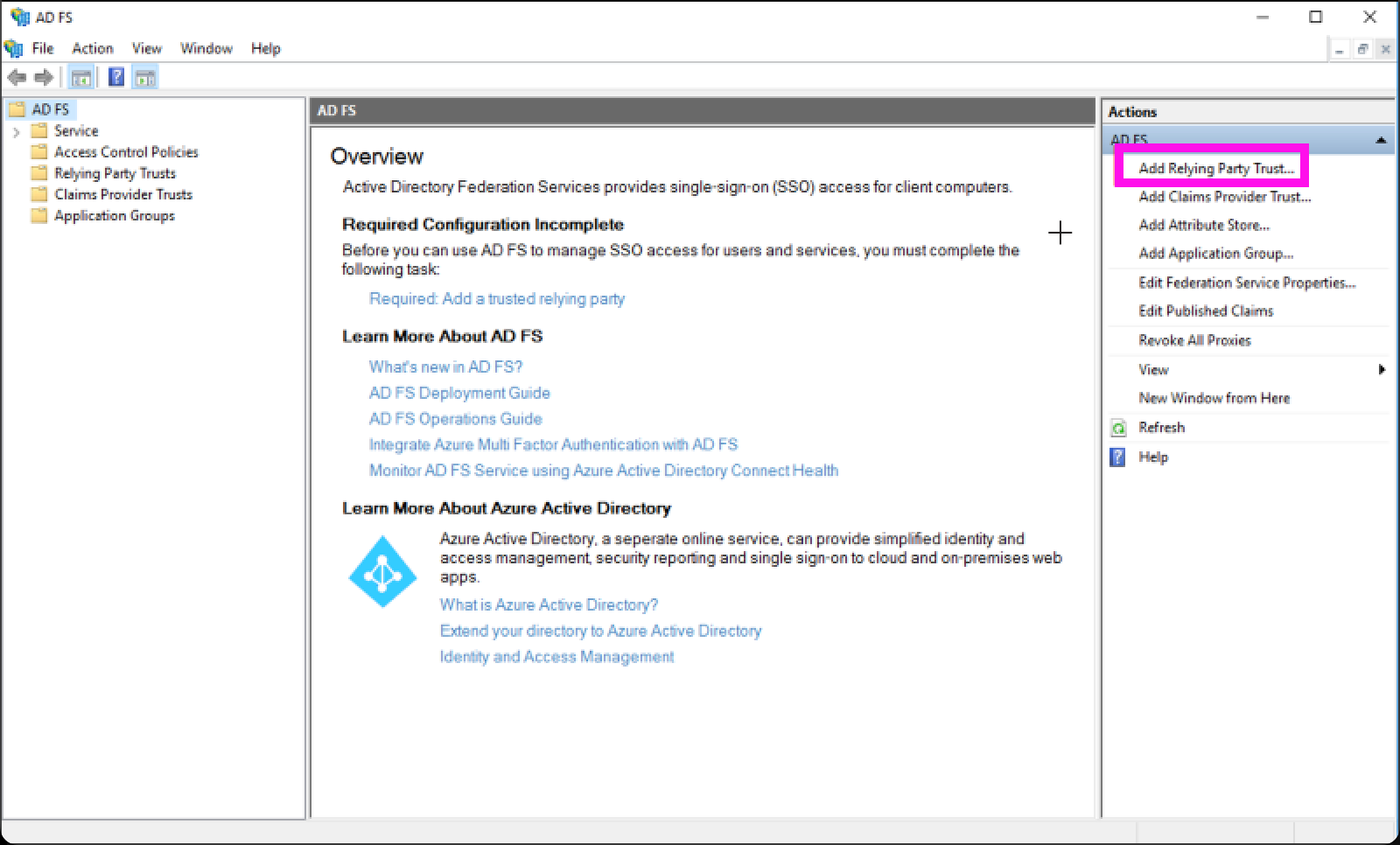This screenshot has height=845, width=1400.
Task: Click the forward navigation arrow icon
Action: click(x=42, y=77)
